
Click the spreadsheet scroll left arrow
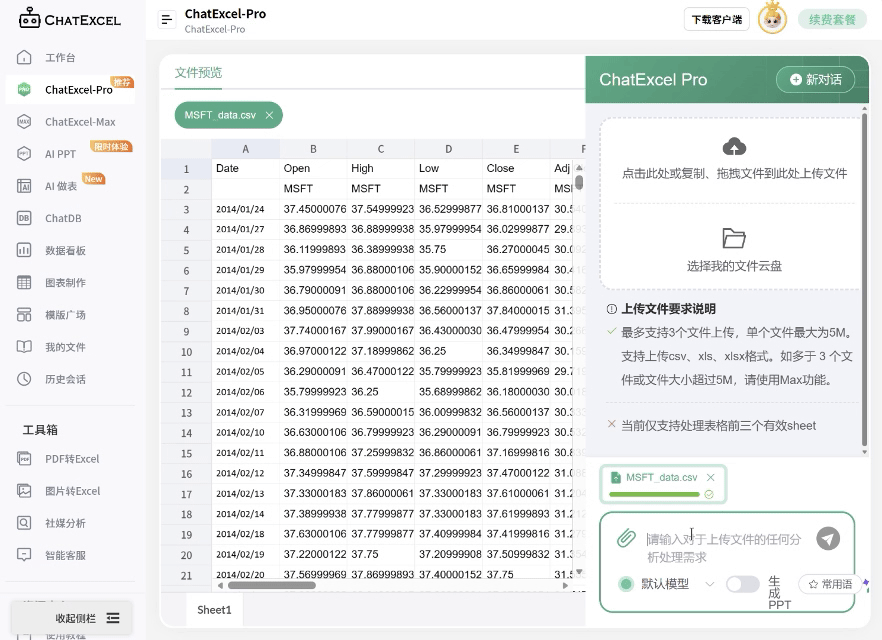(220, 585)
